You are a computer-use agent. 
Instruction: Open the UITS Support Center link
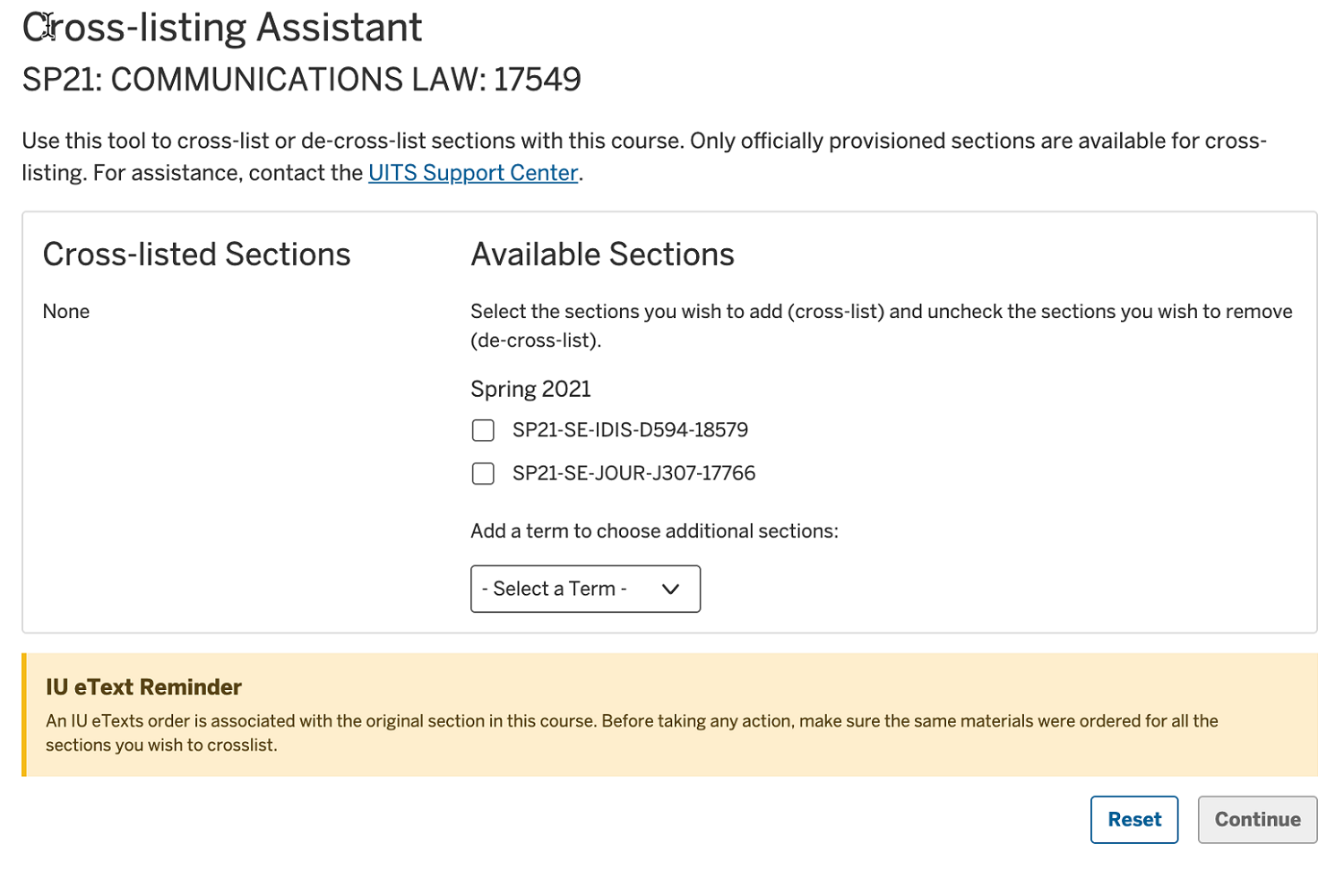point(473,173)
